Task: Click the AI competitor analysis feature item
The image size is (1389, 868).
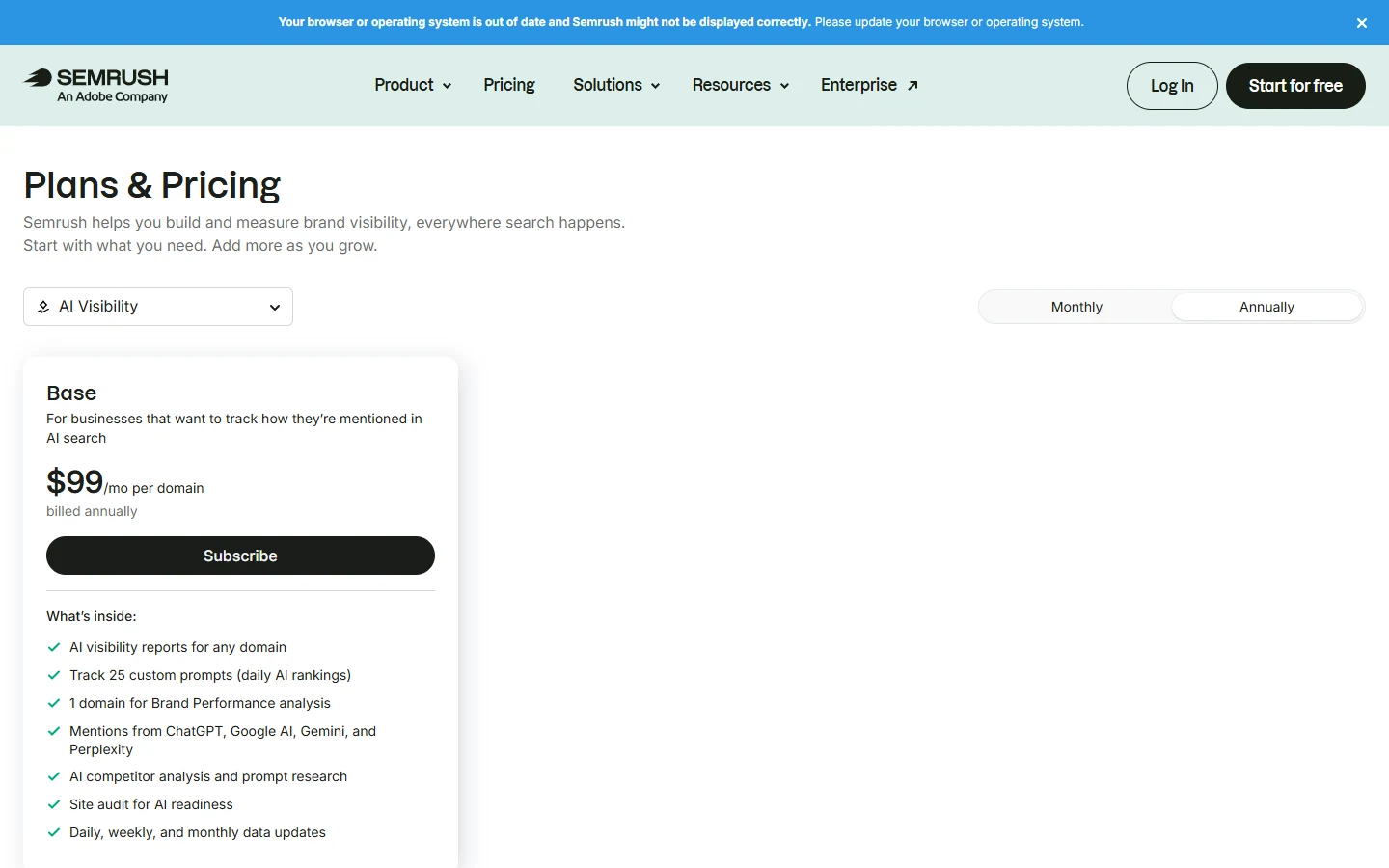Action: pyautogui.click(x=208, y=776)
